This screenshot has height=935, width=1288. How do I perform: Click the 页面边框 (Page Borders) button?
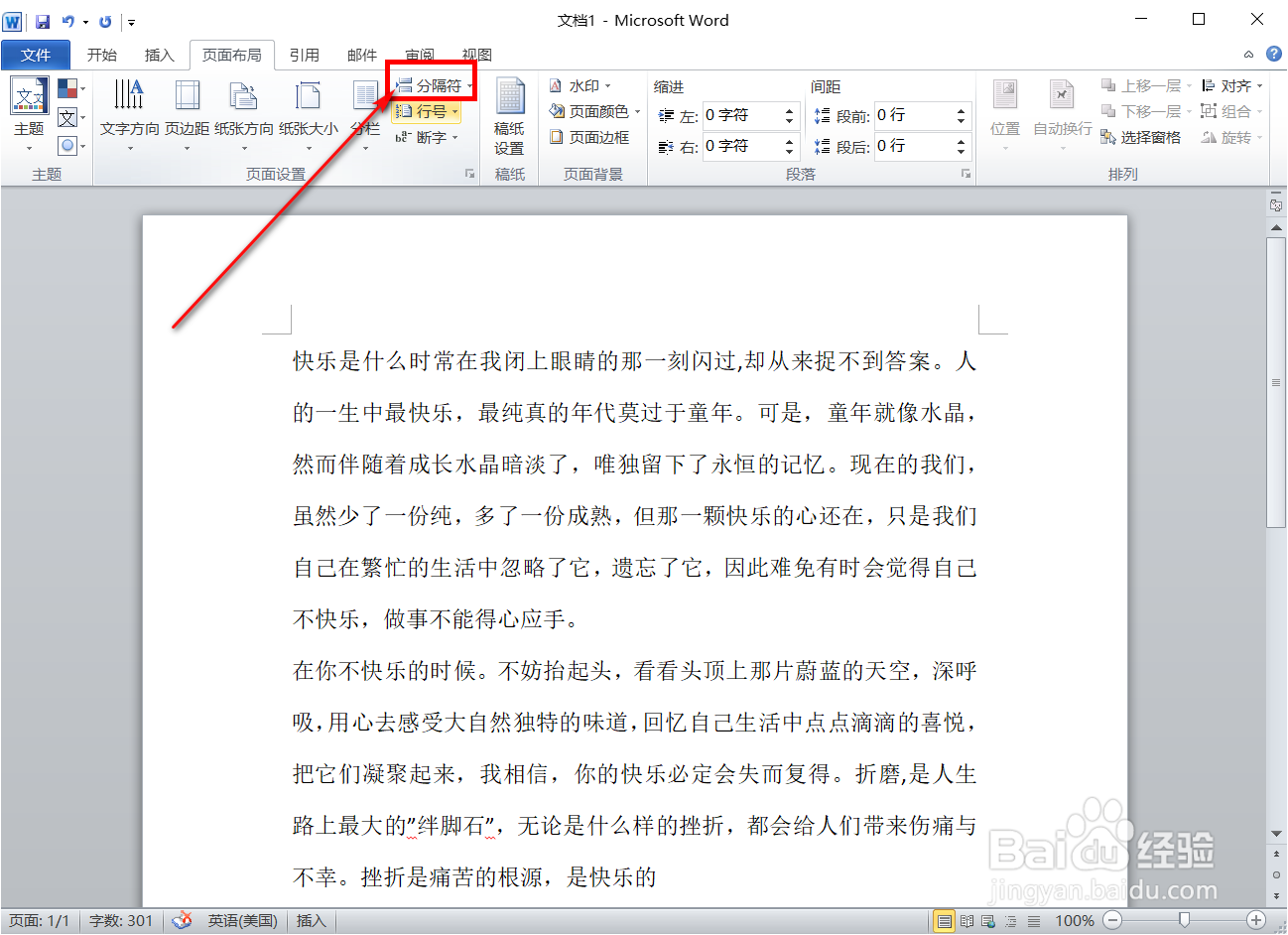point(590,138)
